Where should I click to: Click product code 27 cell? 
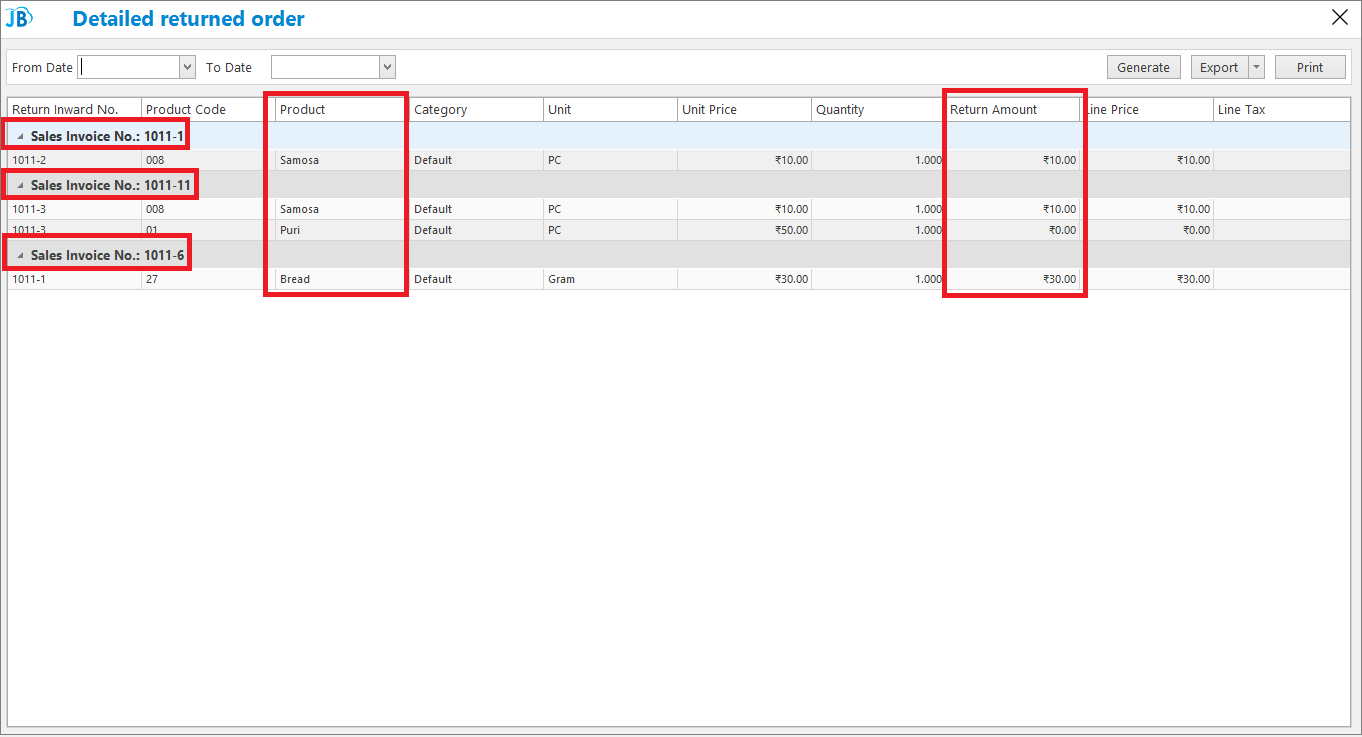[208, 279]
